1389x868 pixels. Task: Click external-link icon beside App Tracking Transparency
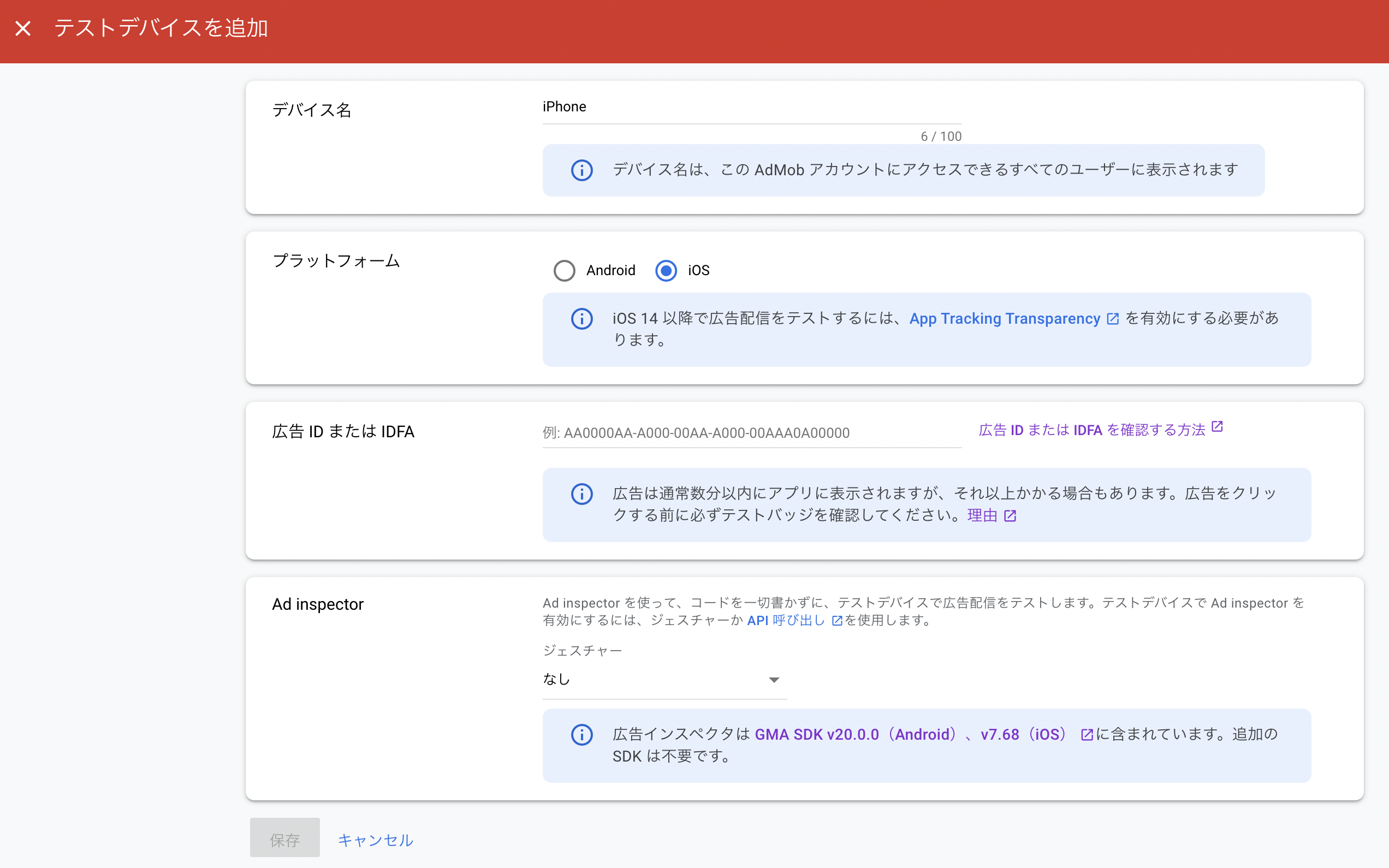(x=1112, y=319)
